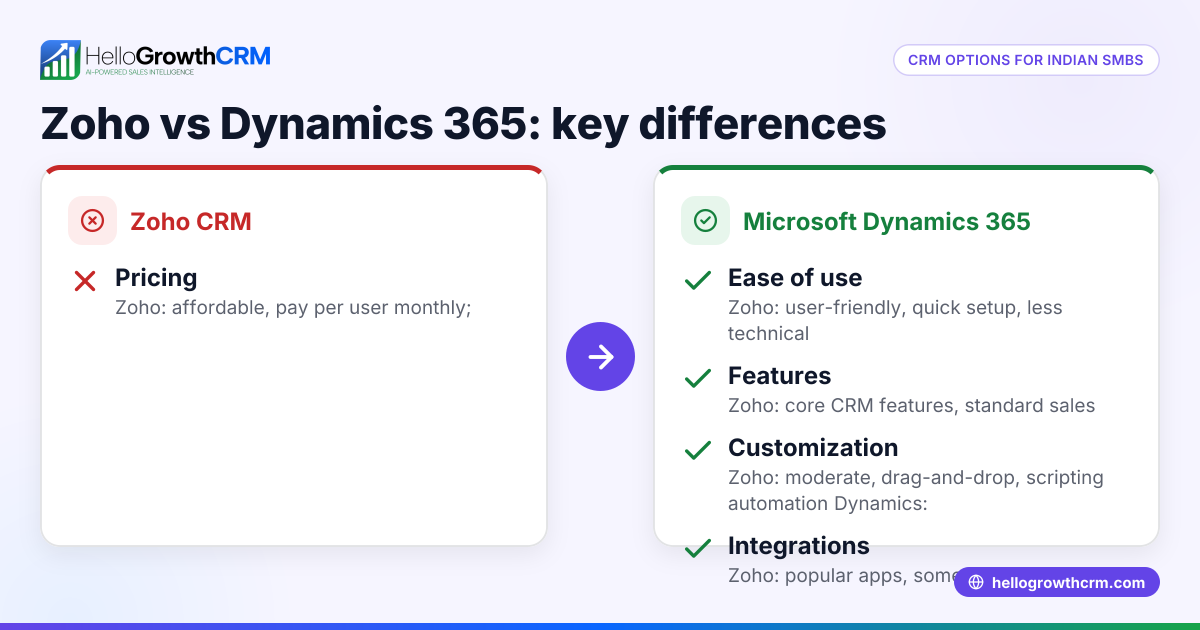Image resolution: width=1200 pixels, height=630 pixels.
Task: Click the headline Zoho vs Dynamics 365: key differences
Action: pyautogui.click(x=463, y=124)
